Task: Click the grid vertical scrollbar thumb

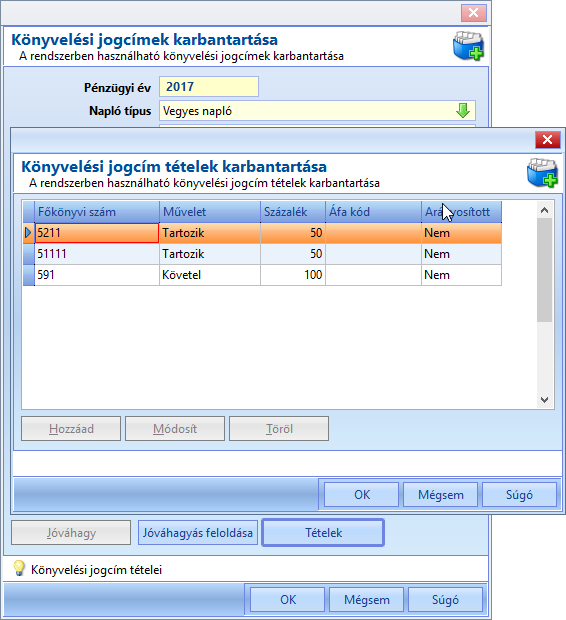Action: click(545, 270)
